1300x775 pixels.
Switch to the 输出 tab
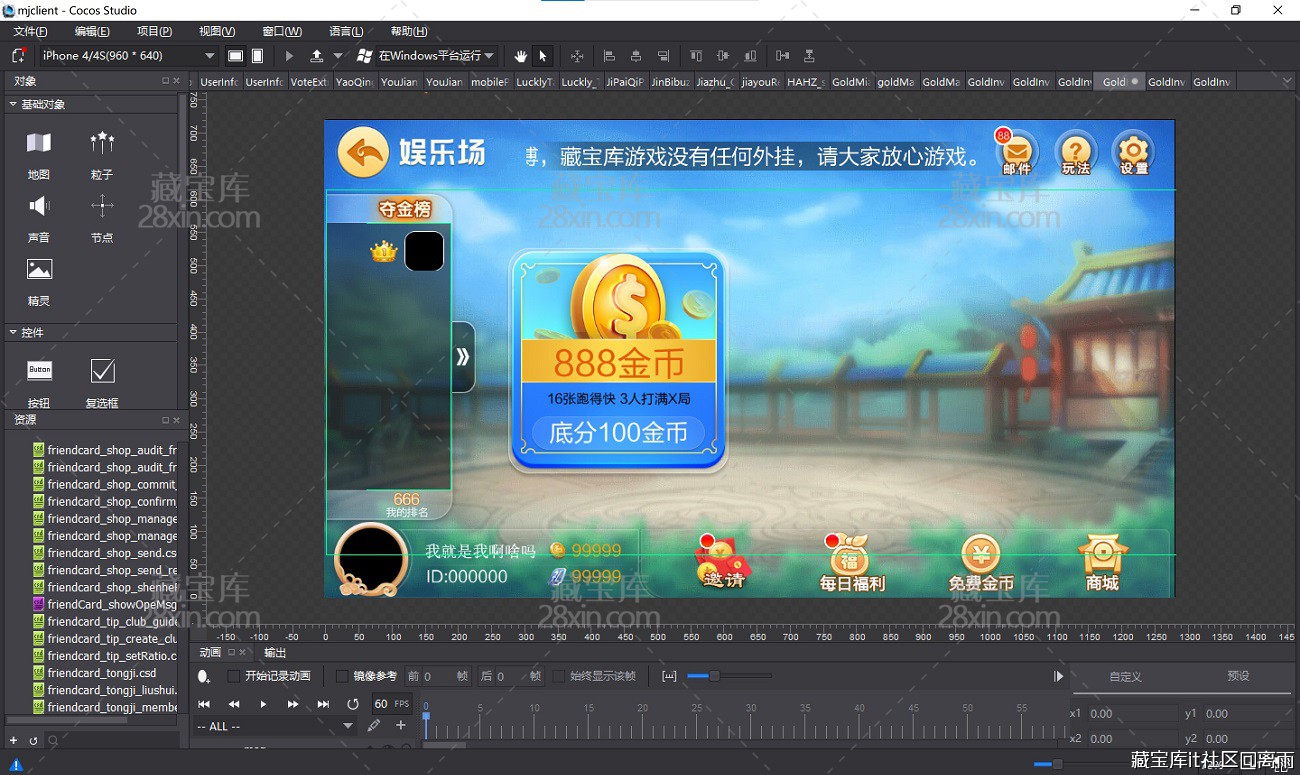coord(274,653)
